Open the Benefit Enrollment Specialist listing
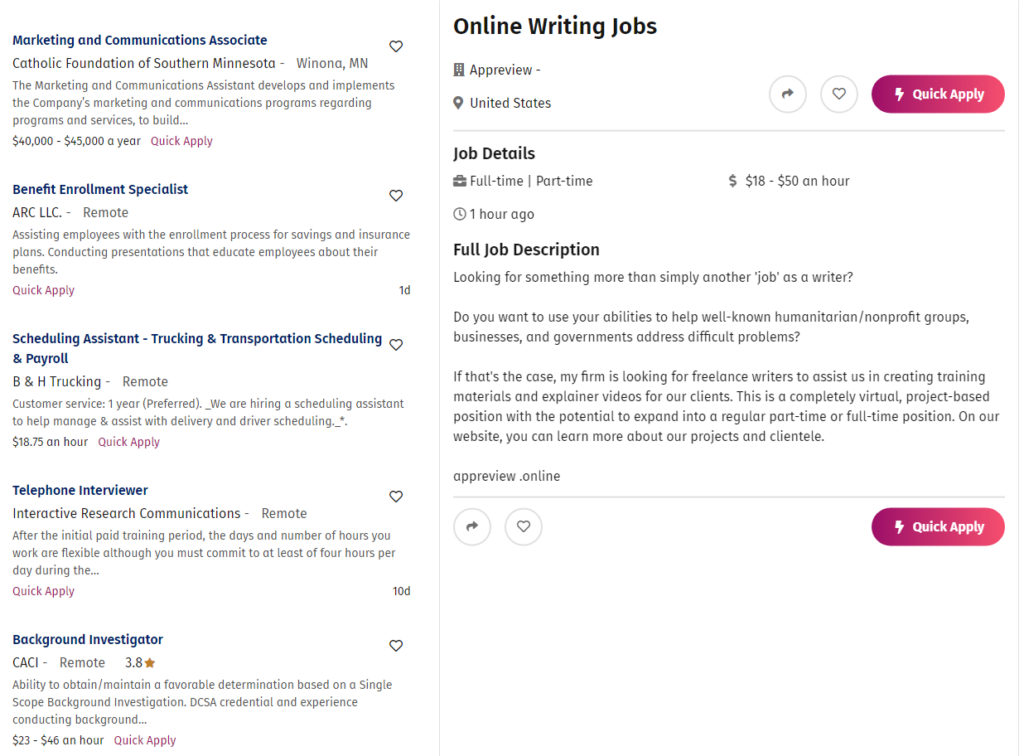The height and width of the screenshot is (756, 1024). point(100,189)
